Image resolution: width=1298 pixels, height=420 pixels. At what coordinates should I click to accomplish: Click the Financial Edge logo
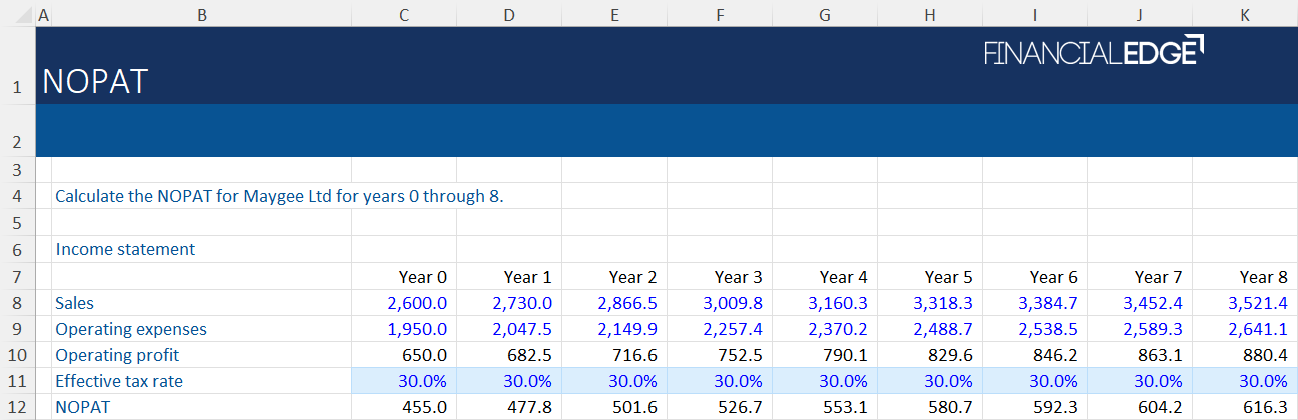pyautogui.click(x=1094, y=52)
